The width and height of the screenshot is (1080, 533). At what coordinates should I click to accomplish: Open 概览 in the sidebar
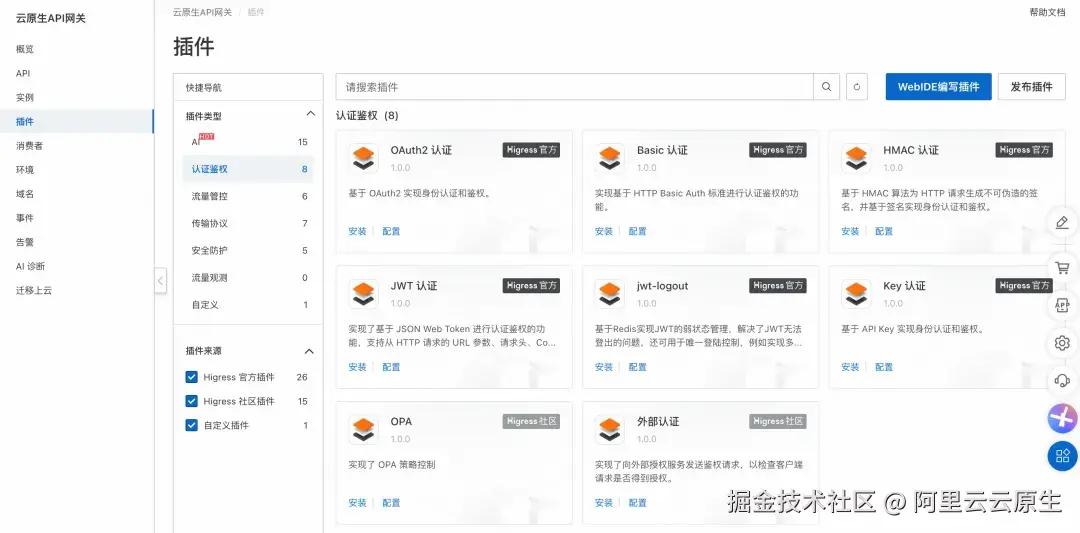click(25, 49)
